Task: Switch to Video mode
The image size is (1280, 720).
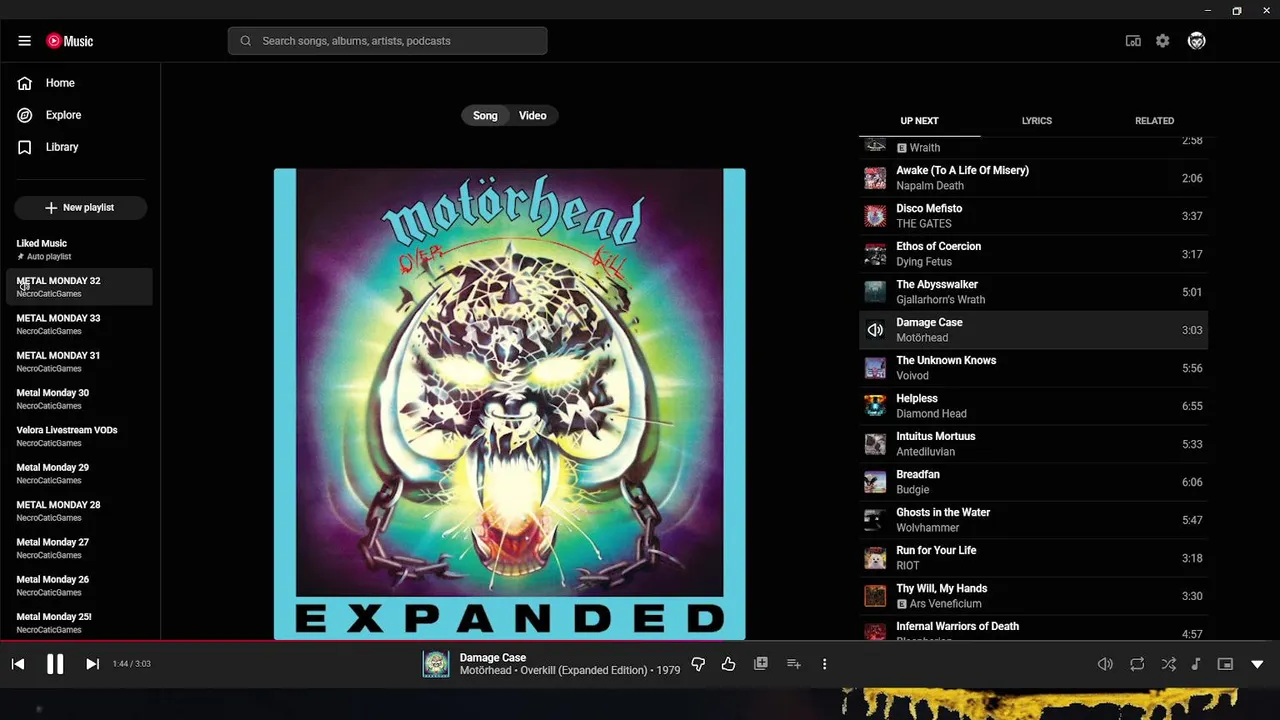Action: tap(533, 116)
